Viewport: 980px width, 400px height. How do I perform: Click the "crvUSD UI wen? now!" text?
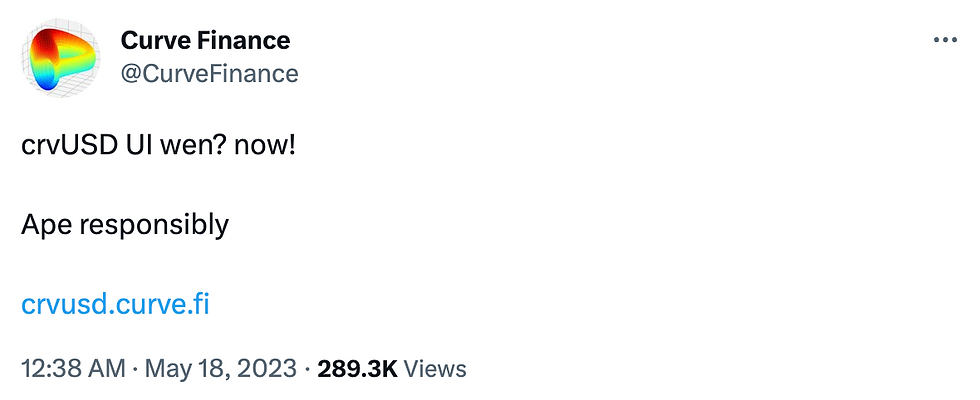pos(158,145)
